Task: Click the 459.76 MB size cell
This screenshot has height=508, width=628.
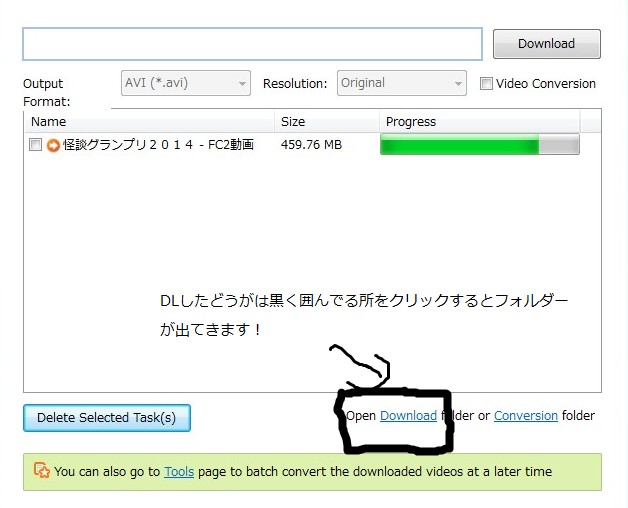Action: click(x=311, y=144)
